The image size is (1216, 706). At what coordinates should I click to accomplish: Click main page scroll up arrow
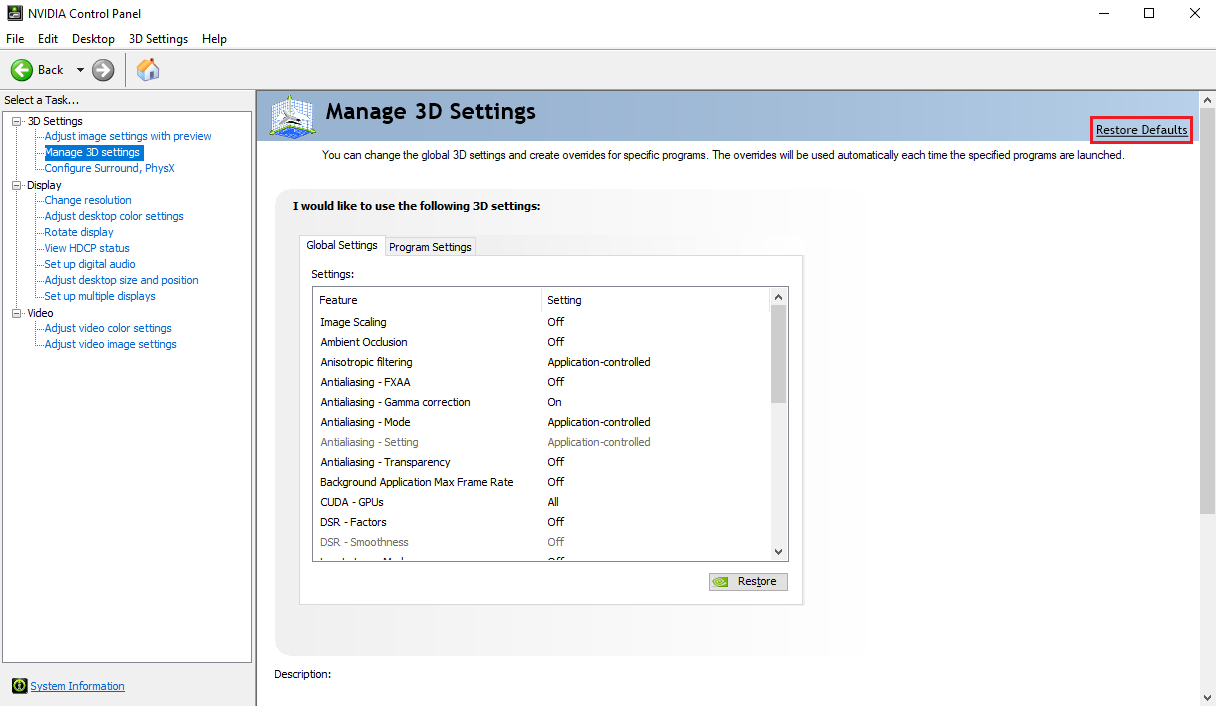(1207, 100)
